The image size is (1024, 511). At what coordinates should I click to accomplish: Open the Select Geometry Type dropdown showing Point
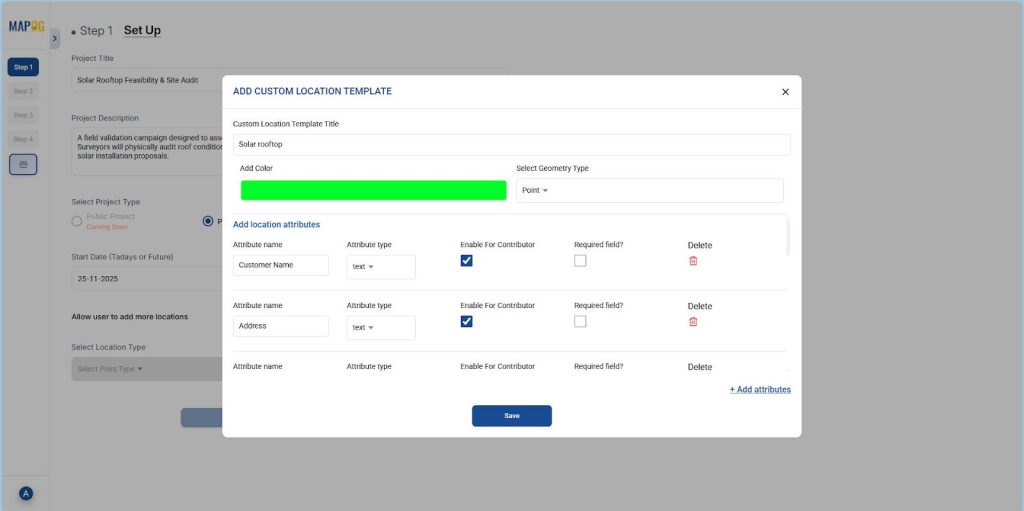tap(650, 190)
